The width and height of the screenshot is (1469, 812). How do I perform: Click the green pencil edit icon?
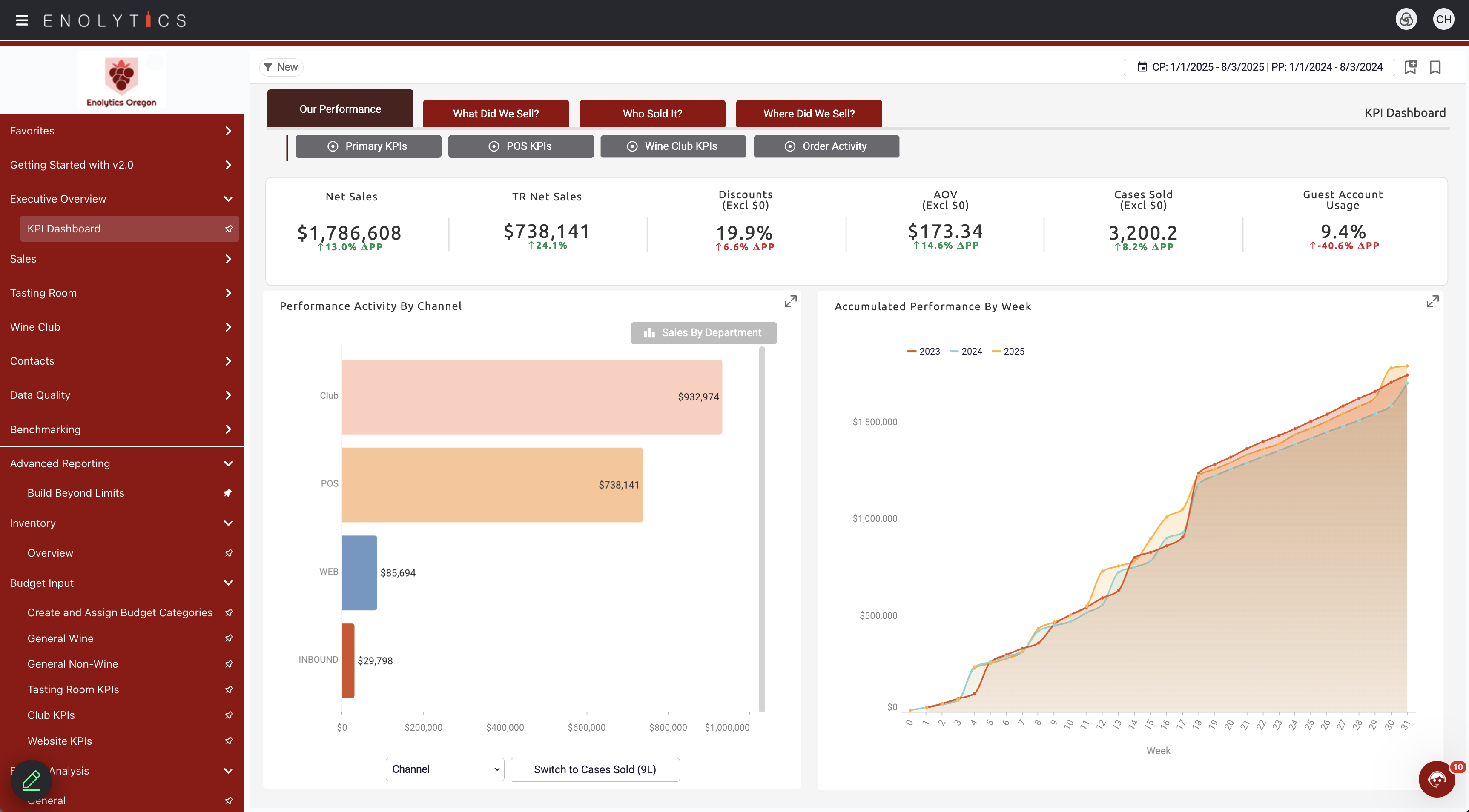32,780
